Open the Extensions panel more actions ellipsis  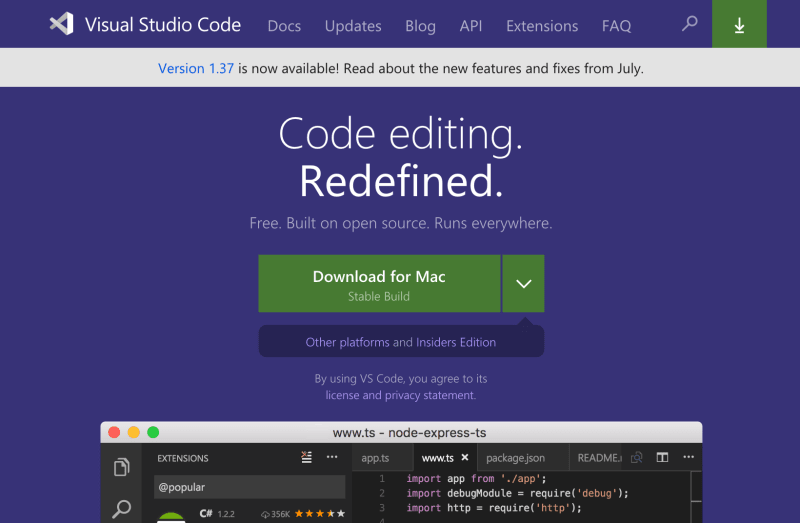point(332,457)
